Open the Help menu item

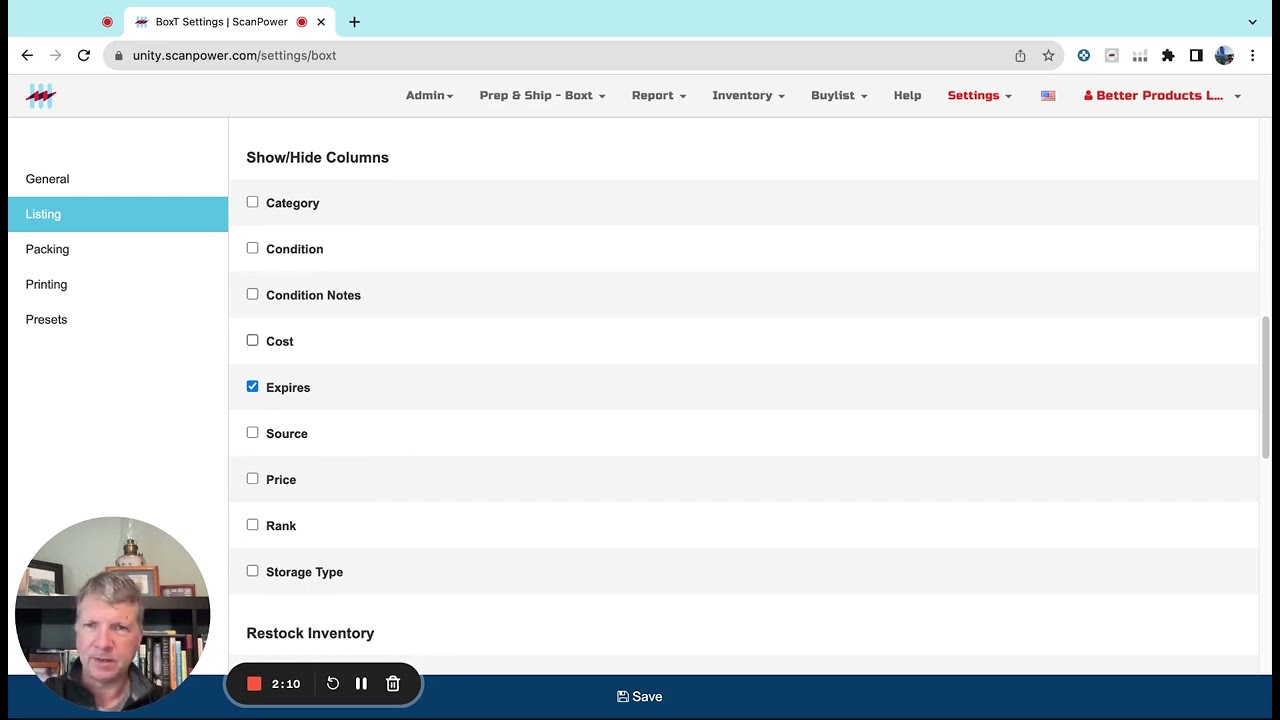(907, 96)
